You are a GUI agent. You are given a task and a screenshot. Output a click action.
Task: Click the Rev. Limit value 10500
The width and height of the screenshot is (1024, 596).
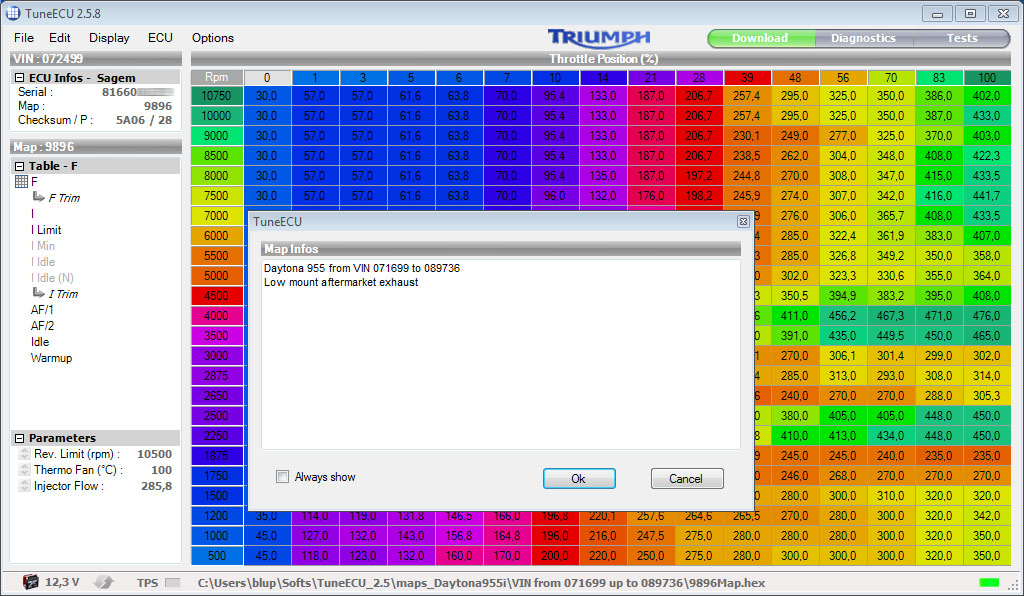tap(154, 454)
